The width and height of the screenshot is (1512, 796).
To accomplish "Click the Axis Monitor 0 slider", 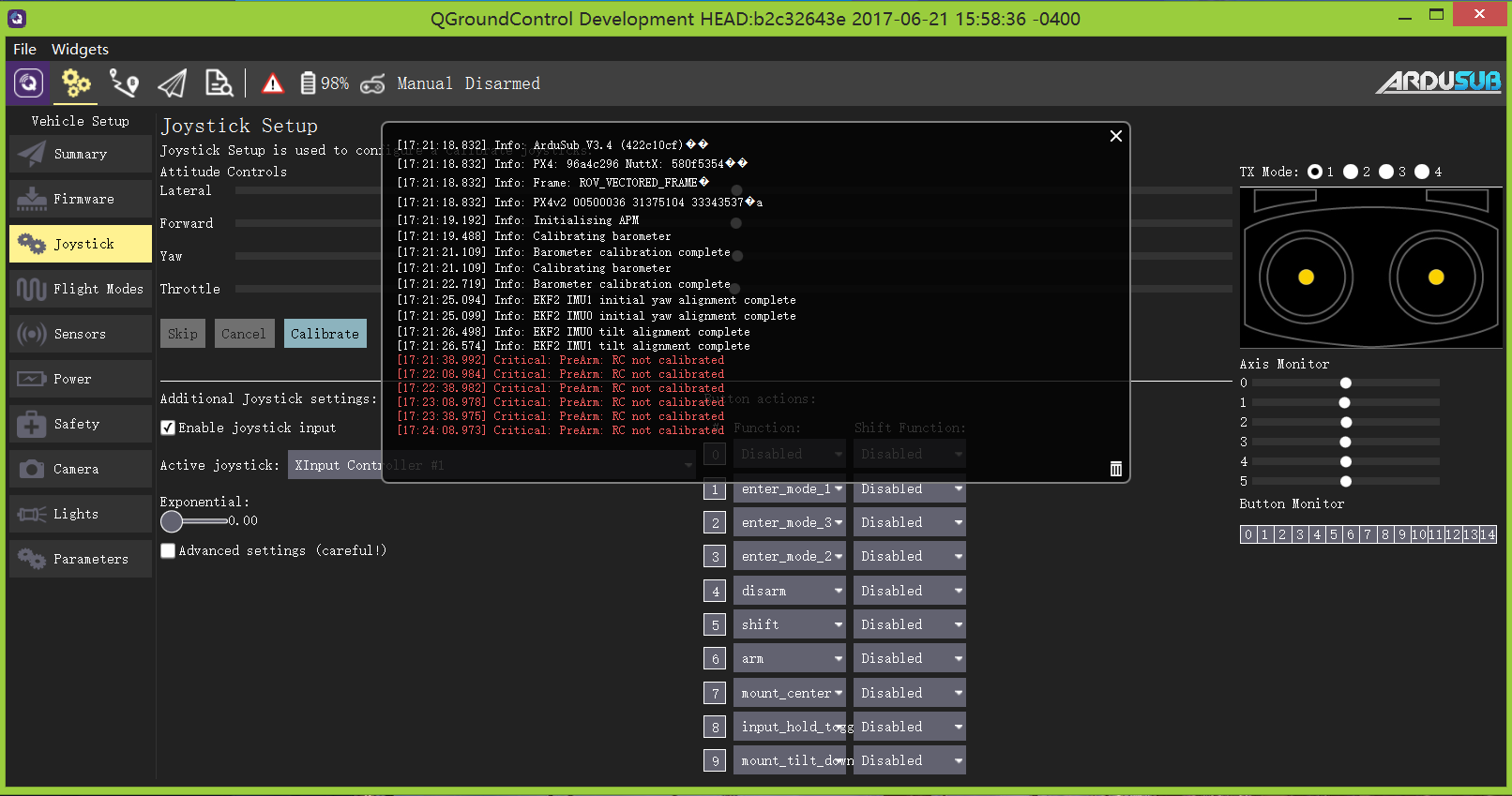I will [x=1346, y=383].
